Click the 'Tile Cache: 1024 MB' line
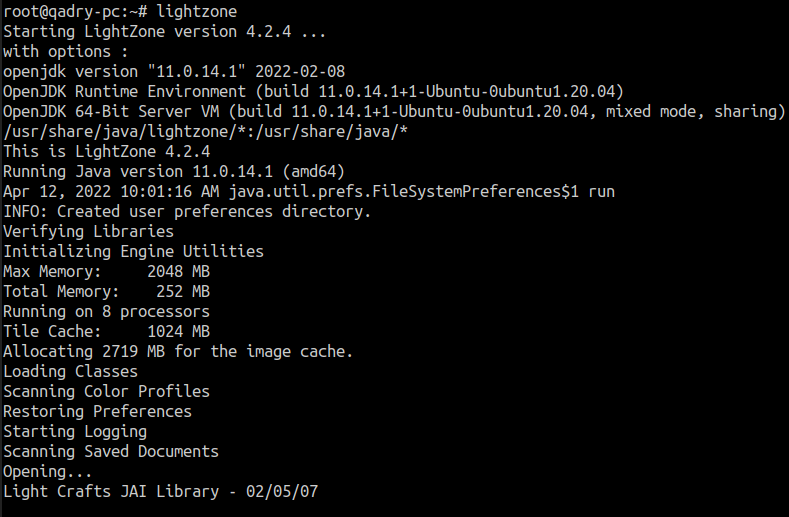 click(x=107, y=332)
